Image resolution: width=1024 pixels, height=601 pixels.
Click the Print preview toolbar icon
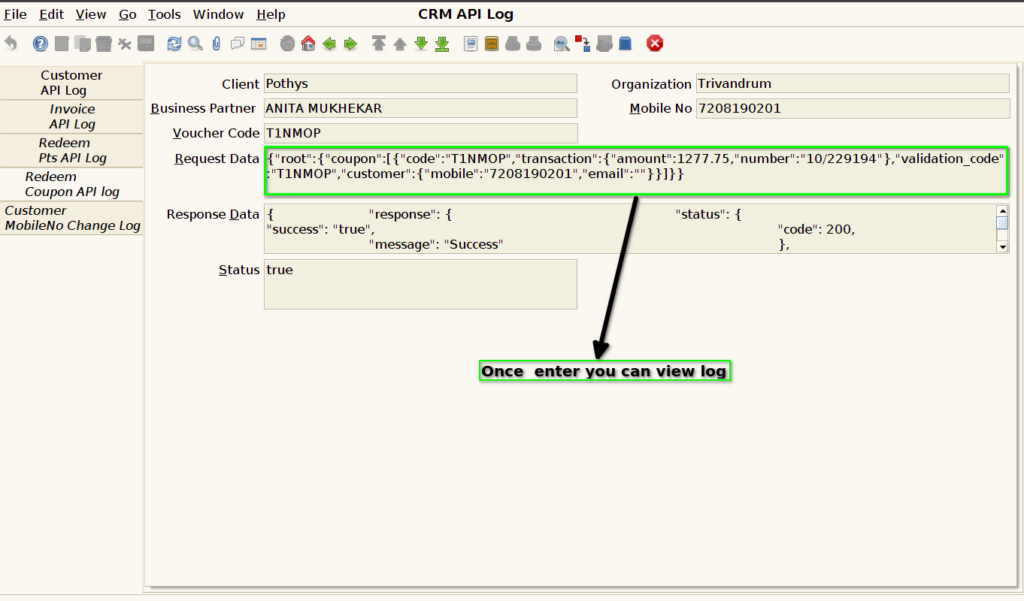click(x=513, y=44)
